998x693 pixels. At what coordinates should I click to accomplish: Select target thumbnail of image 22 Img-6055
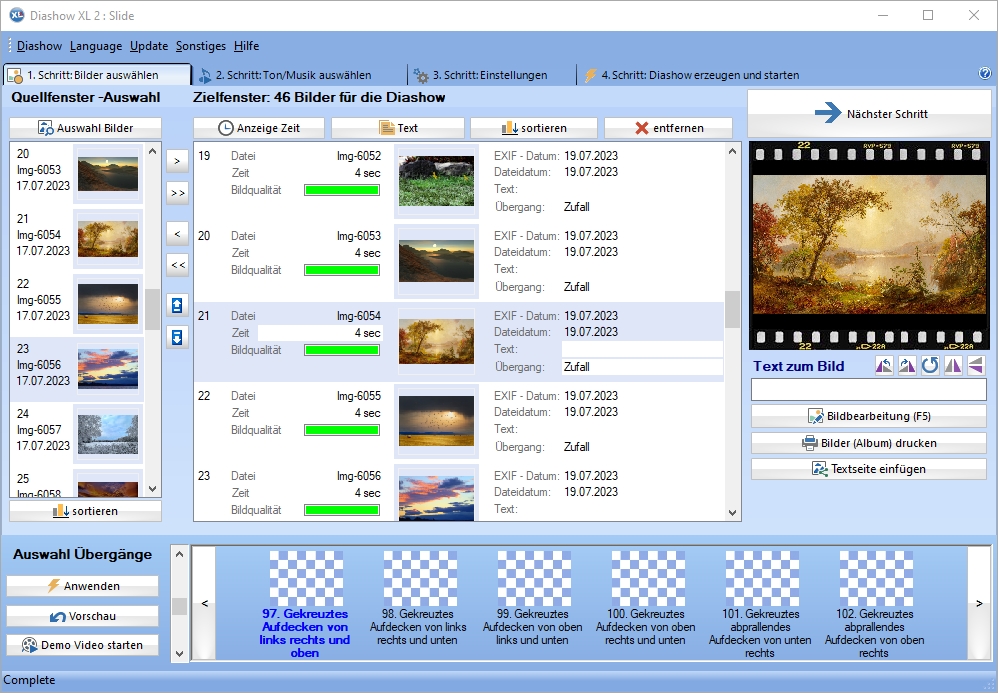(x=437, y=421)
